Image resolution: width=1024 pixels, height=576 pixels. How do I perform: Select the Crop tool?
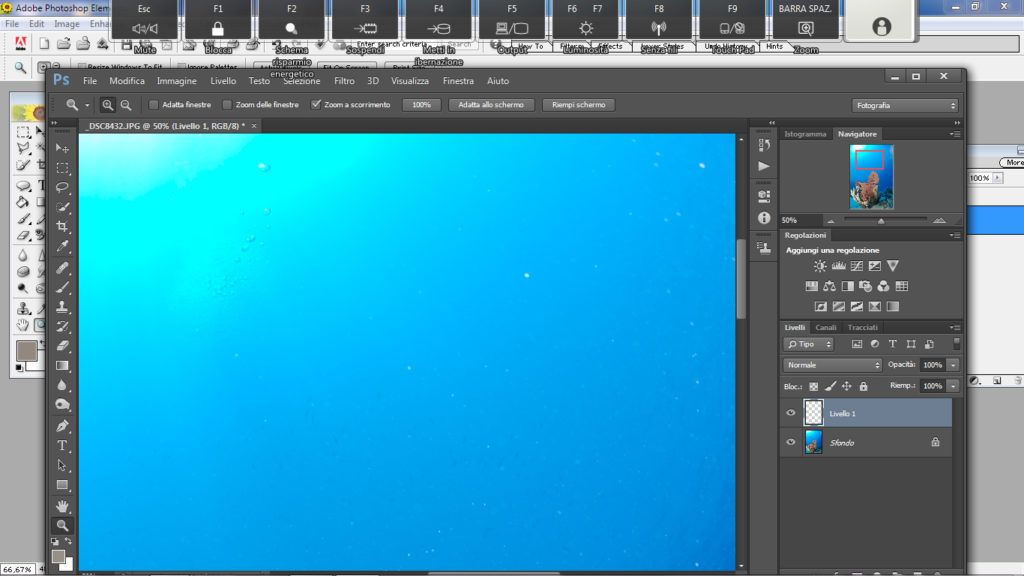[x=62, y=227]
